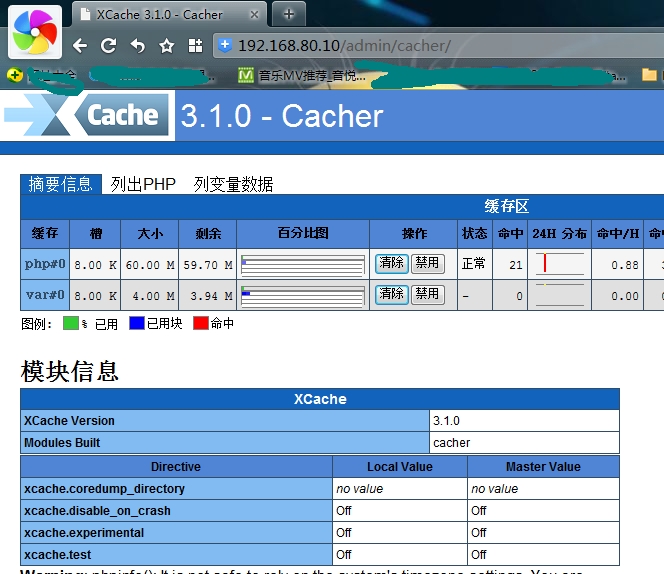Click the 正常 status cell
The width and height of the screenshot is (664, 574).
coord(473,263)
